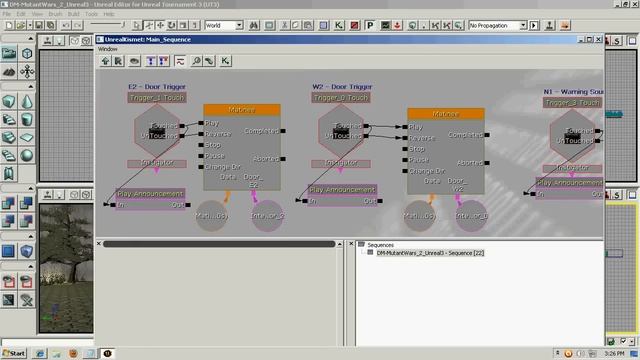Click the Cone brush builder icon
This screenshot has width=640, height=360.
coord(27,102)
